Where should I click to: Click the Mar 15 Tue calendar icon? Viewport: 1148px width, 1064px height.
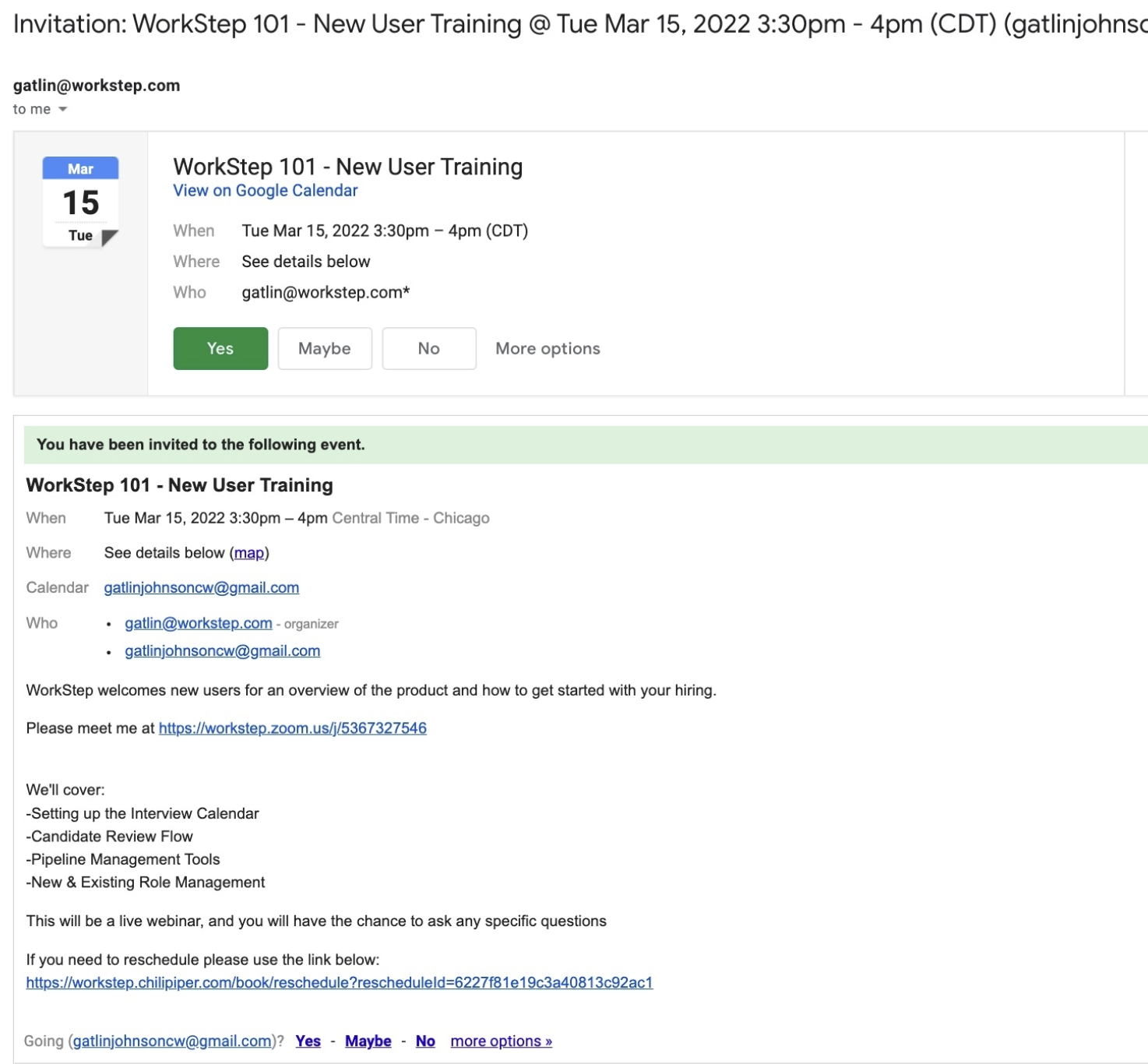(x=81, y=202)
